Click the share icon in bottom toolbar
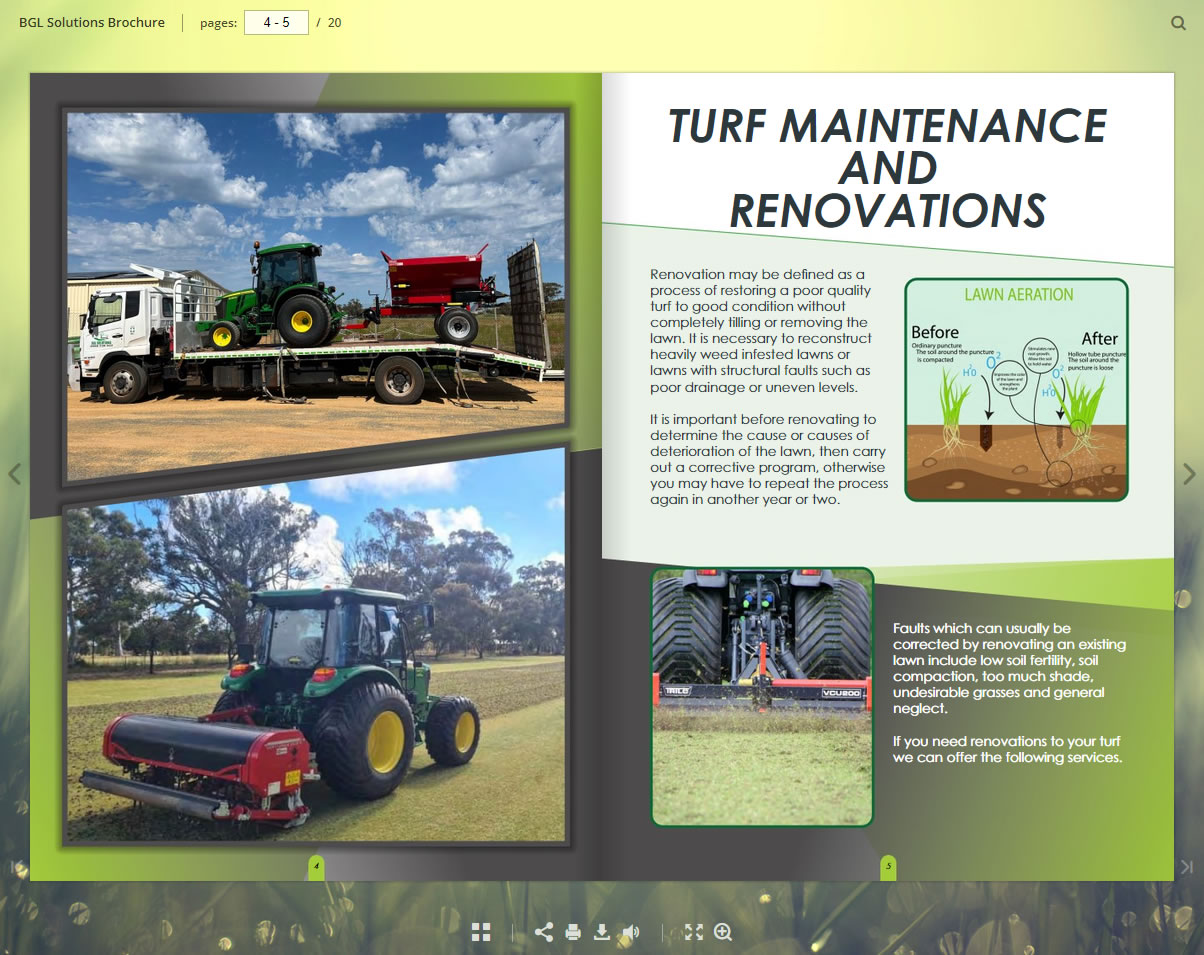1204x955 pixels. [x=543, y=932]
